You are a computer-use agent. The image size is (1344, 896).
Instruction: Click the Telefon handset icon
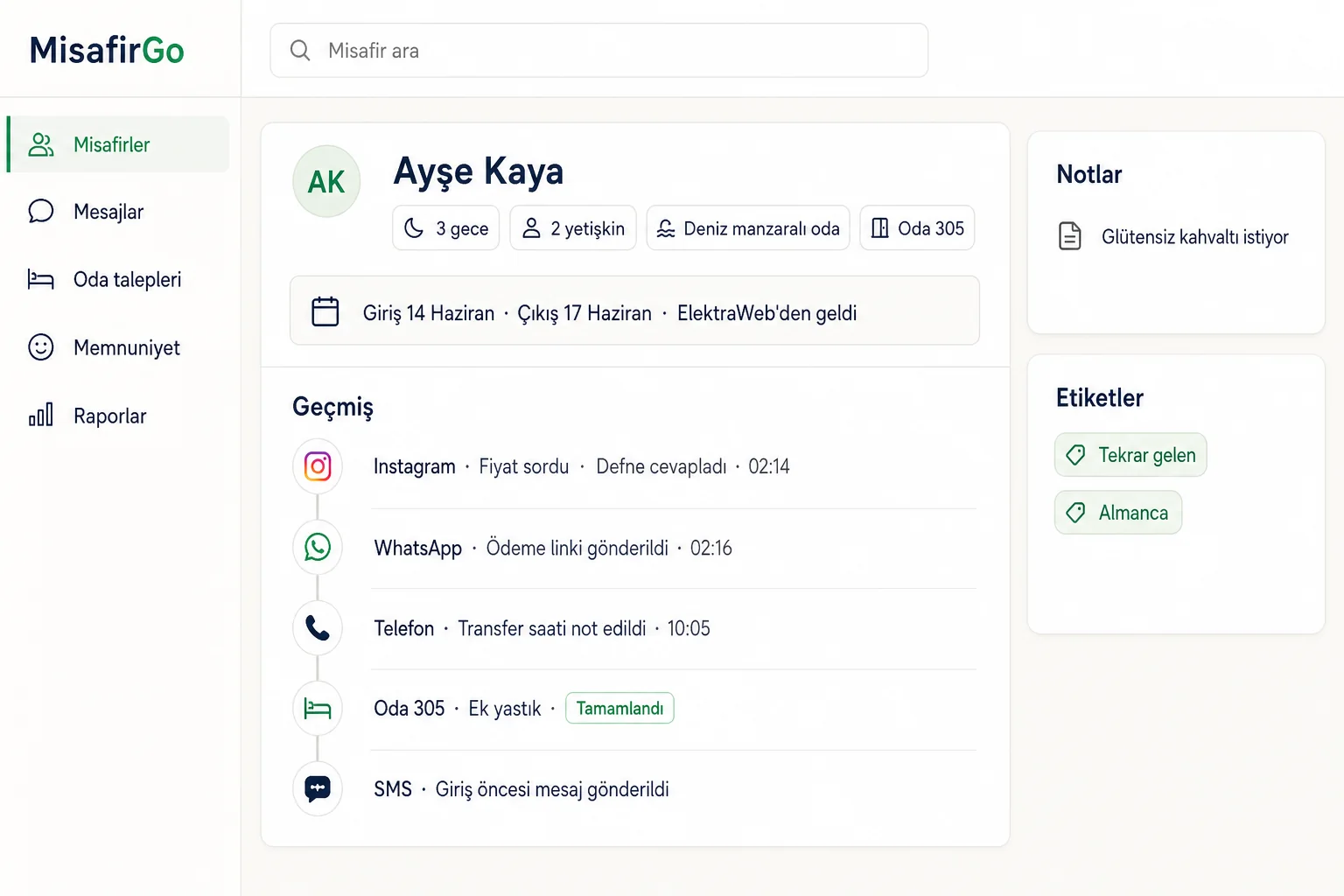pos(318,628)
